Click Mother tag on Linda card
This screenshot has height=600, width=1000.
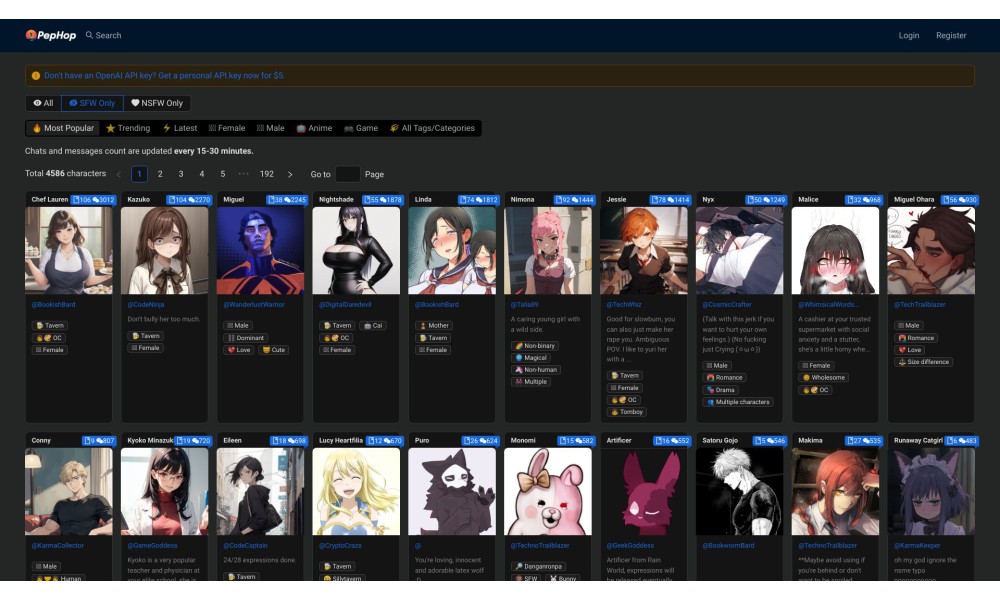coord(434,326)
